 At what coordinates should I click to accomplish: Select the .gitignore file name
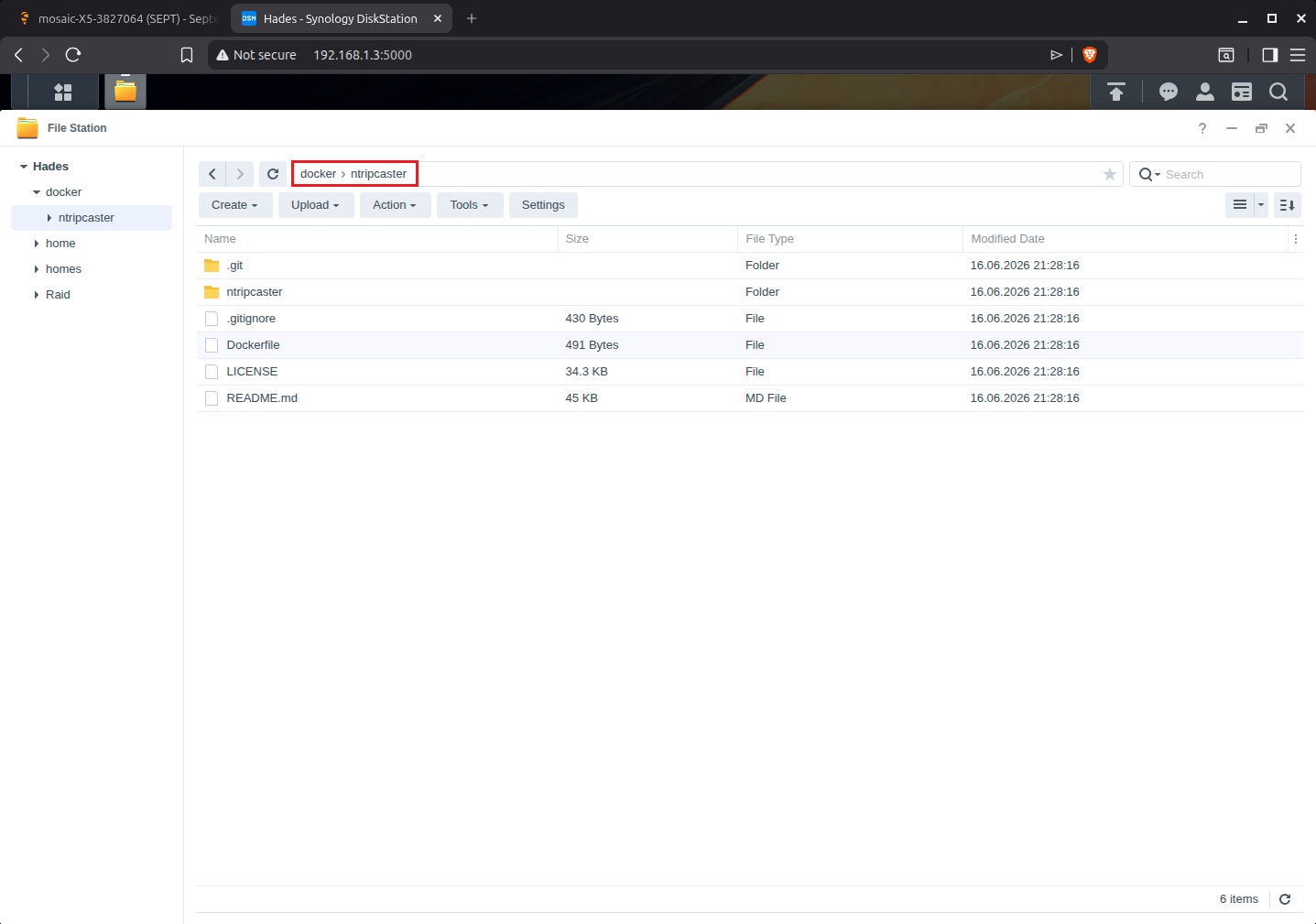[251, 319]
